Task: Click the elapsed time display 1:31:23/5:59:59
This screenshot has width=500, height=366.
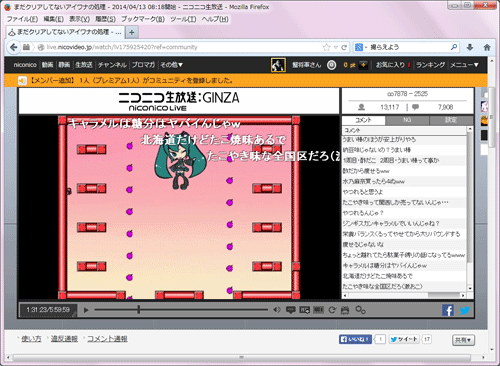Action: [48, 310]
